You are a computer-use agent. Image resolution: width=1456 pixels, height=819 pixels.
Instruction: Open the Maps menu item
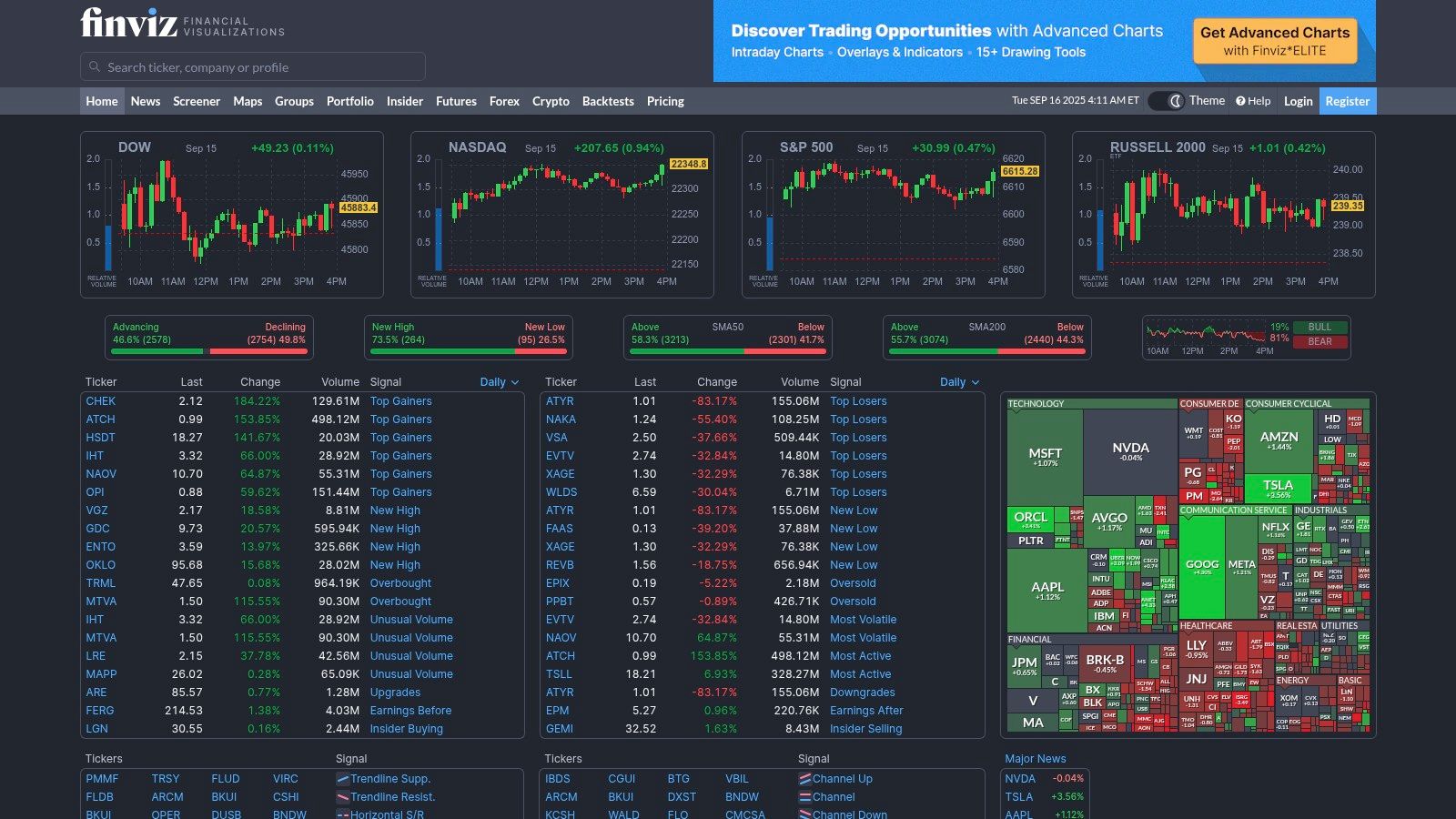coord(248,101)
